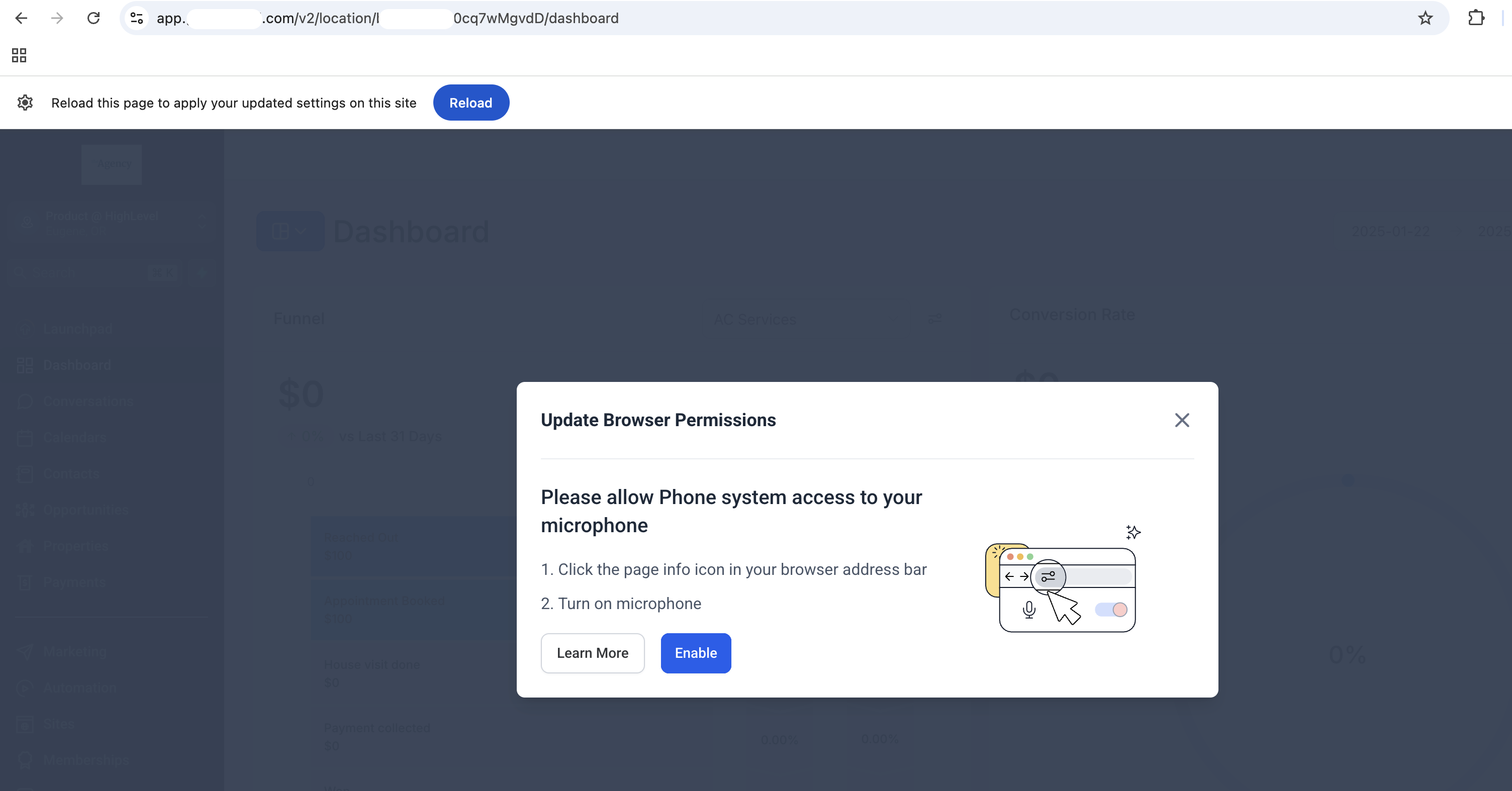Open Opportunities in the sidebar
Screen dimensions: 1512x791
tap(85, 510)
